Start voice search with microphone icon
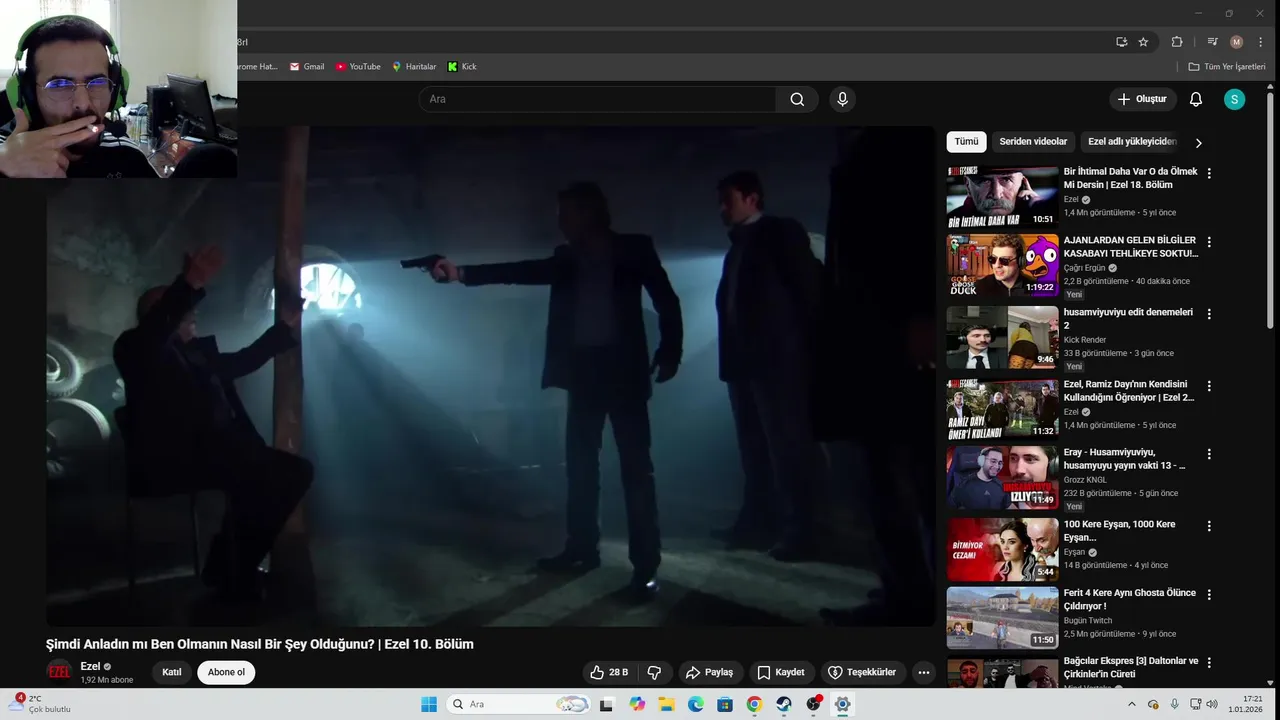The image size is (1280, 720). [x=842, y=99]
